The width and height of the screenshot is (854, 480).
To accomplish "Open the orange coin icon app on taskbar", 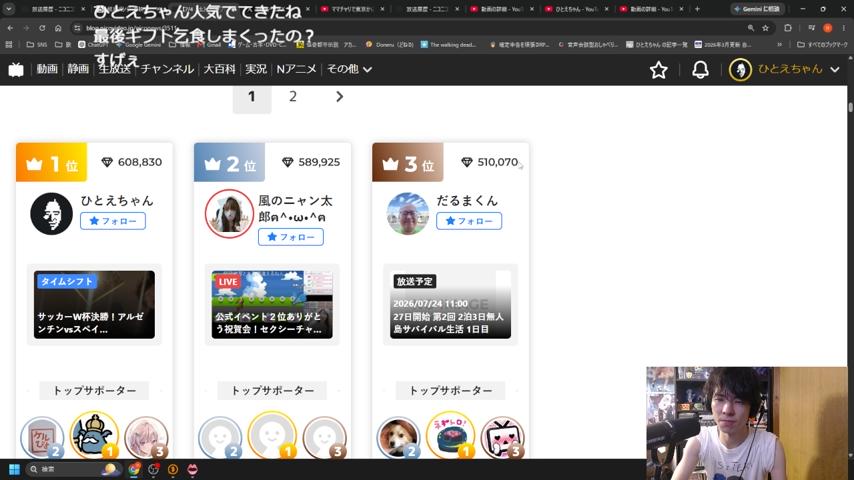I will point(173,469).
